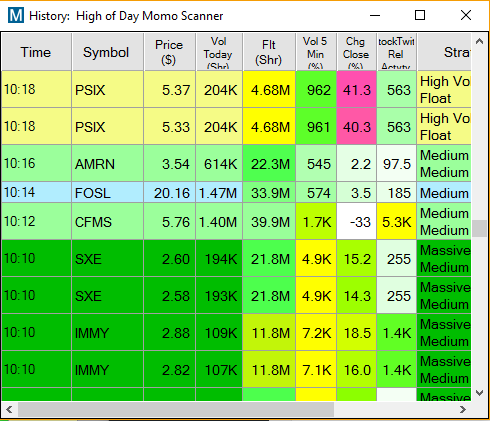490x421 pixels.
Task: Click the 1.7K Vol 5 Min cell
Action: [316, 222]
